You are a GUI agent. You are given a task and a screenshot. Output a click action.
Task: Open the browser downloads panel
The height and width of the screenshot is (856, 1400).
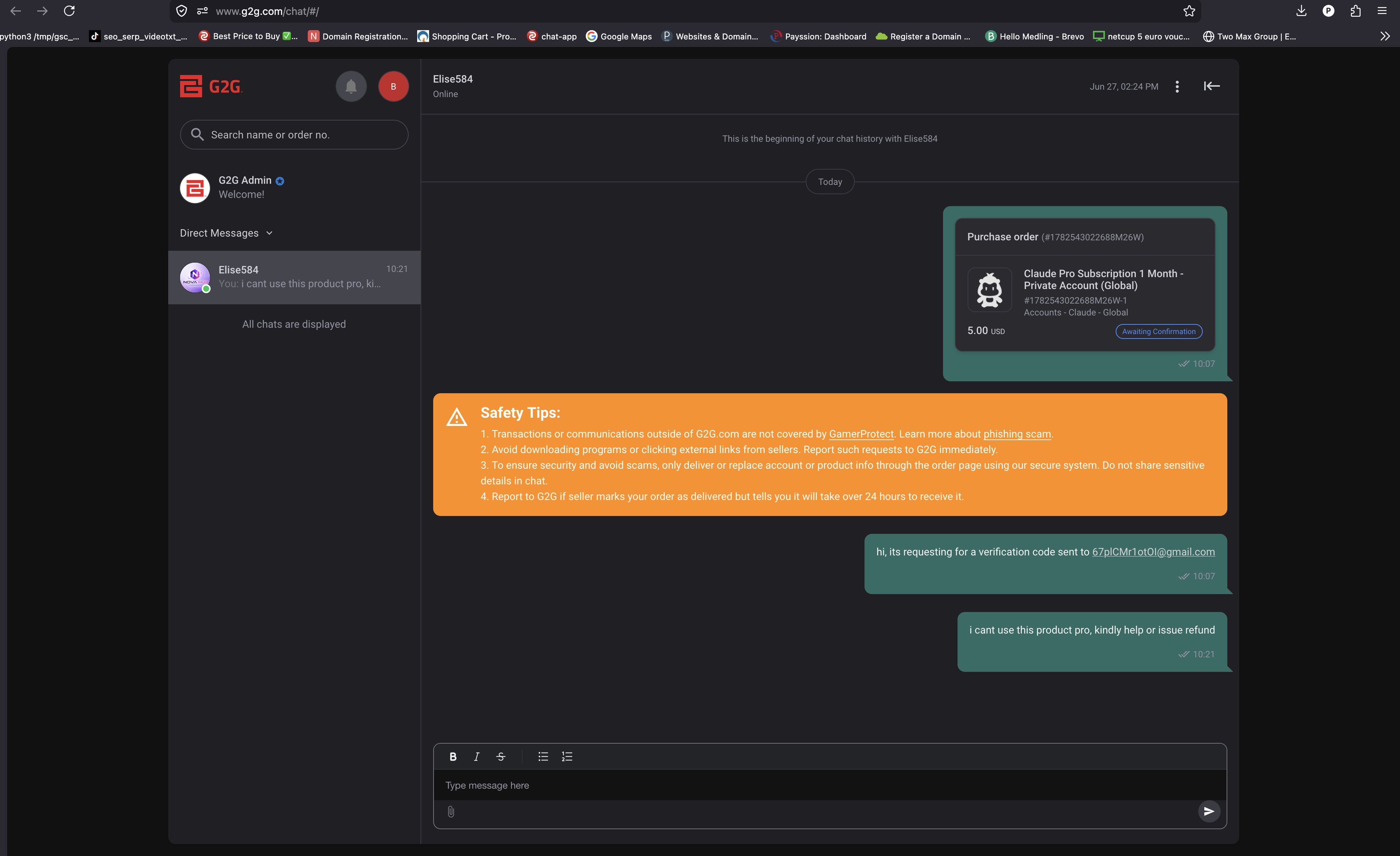pos(1301,11)
